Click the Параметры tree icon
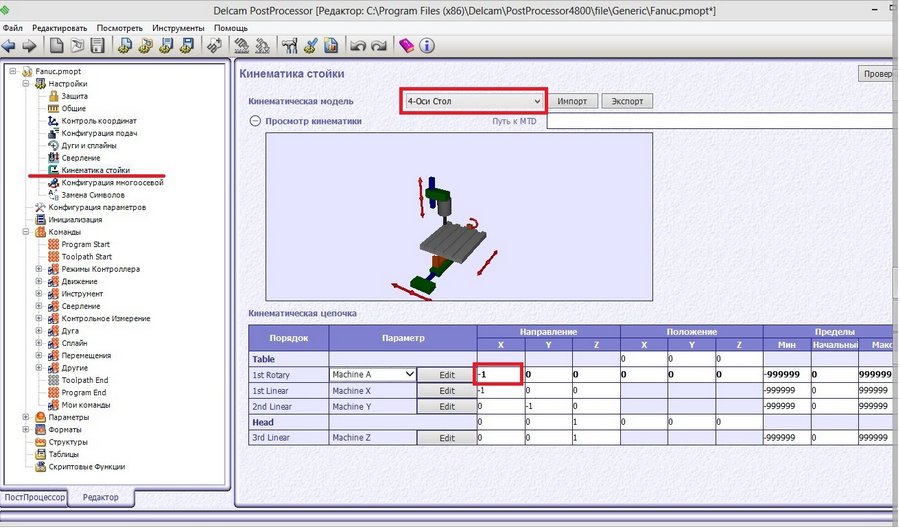 tap(40, 417)
